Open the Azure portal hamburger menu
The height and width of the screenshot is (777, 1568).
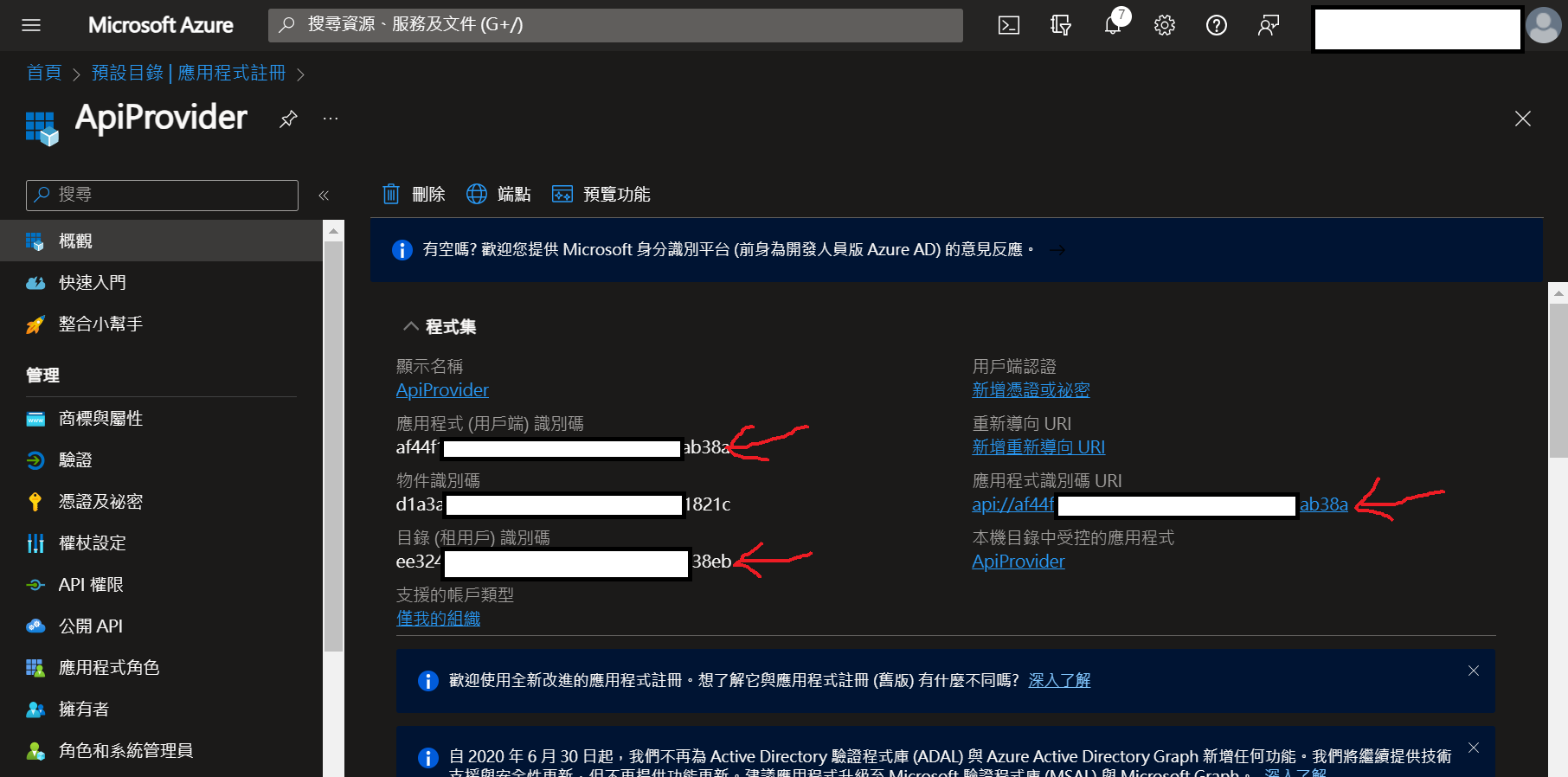pos(31,25)
